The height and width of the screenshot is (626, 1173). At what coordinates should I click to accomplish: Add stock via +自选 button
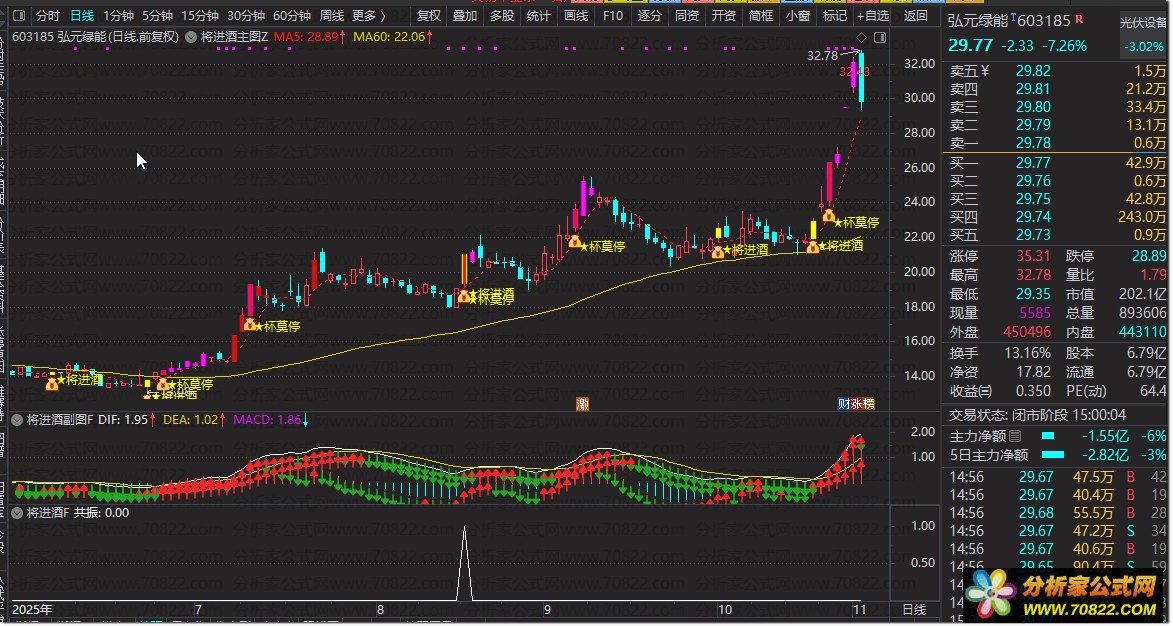(874, 15)
